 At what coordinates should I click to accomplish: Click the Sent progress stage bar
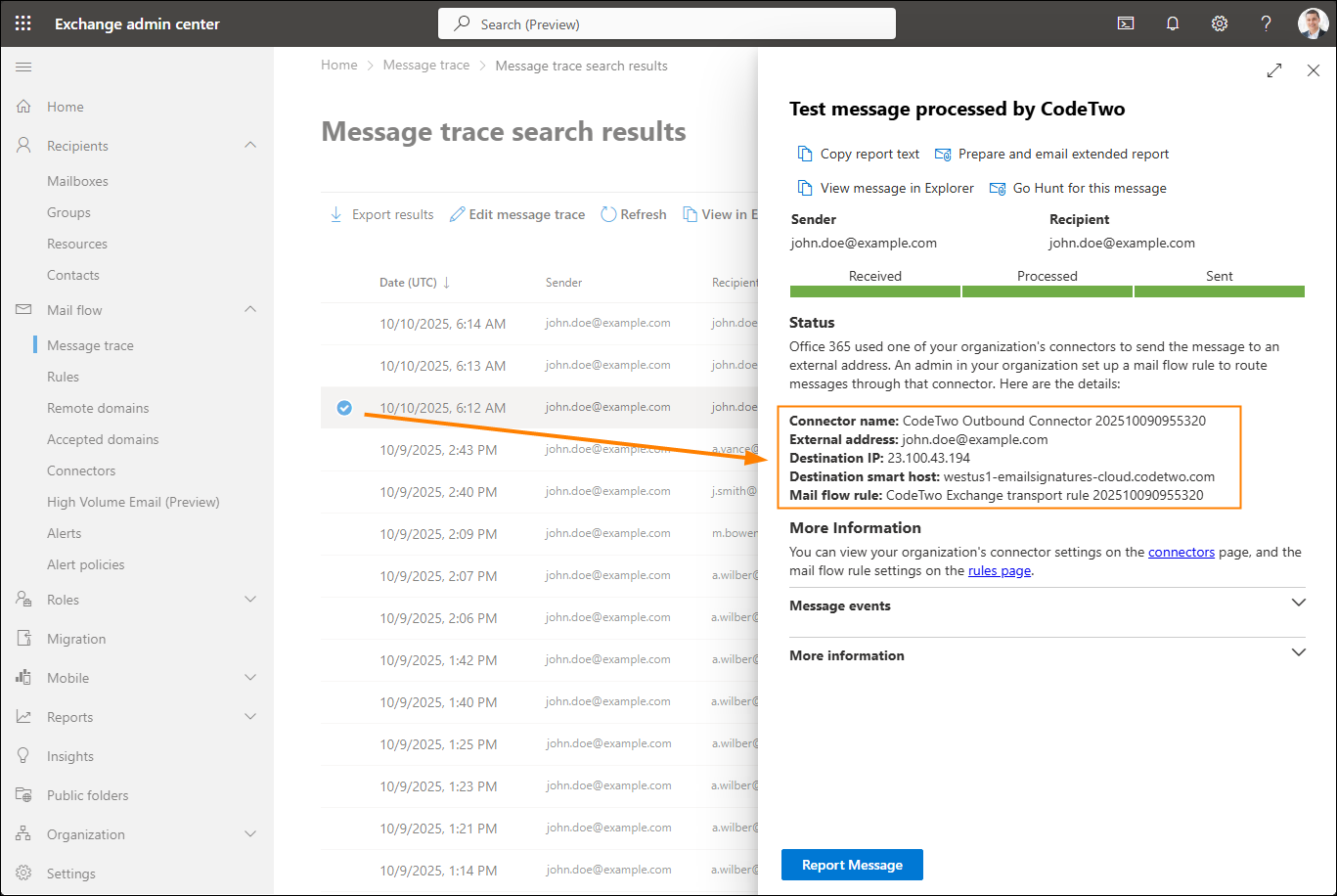[x=1220, y=291]
